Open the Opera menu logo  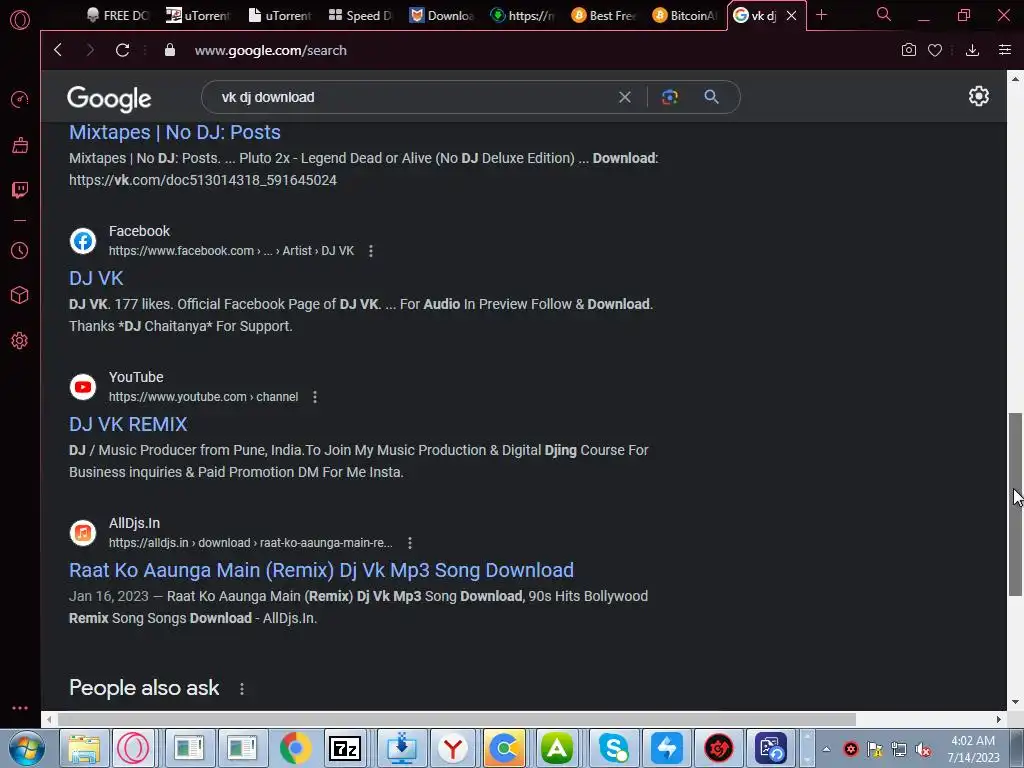(20, 20)
